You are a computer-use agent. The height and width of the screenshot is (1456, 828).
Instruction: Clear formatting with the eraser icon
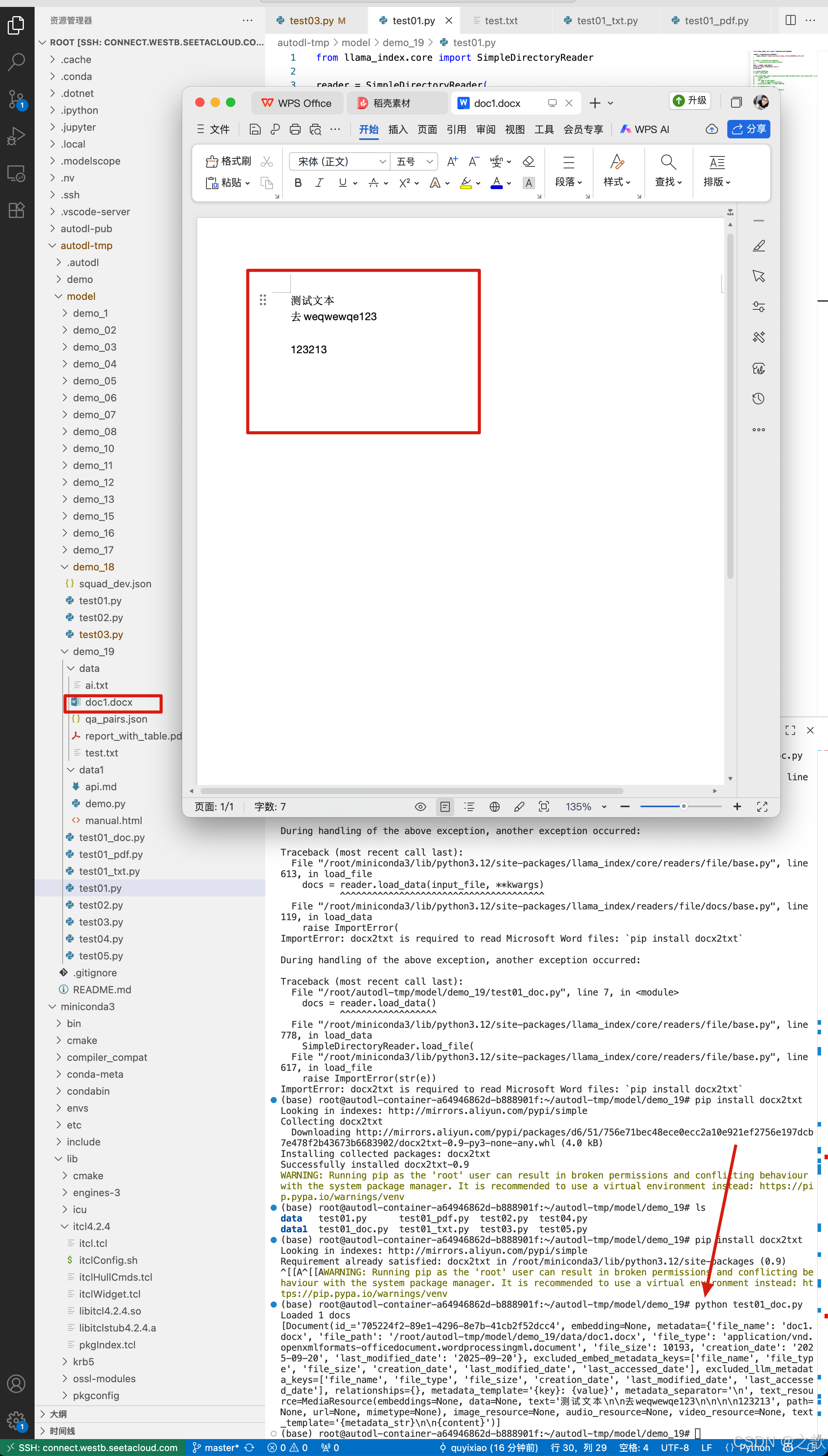528,161
